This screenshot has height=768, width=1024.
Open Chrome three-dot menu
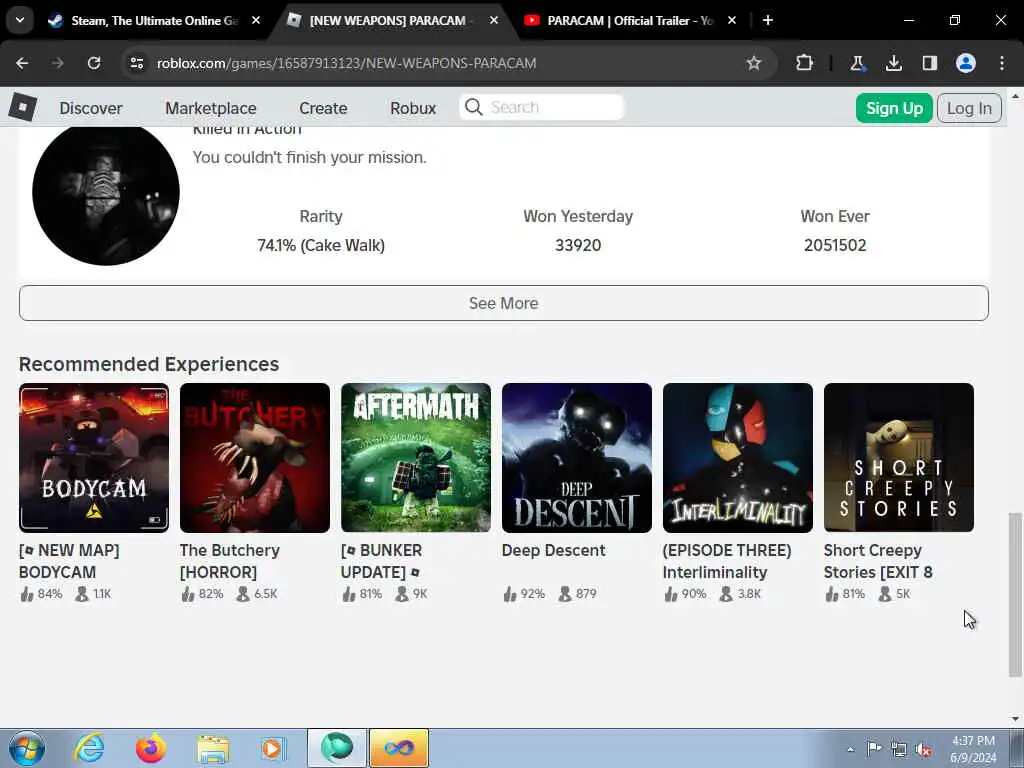1002,63
